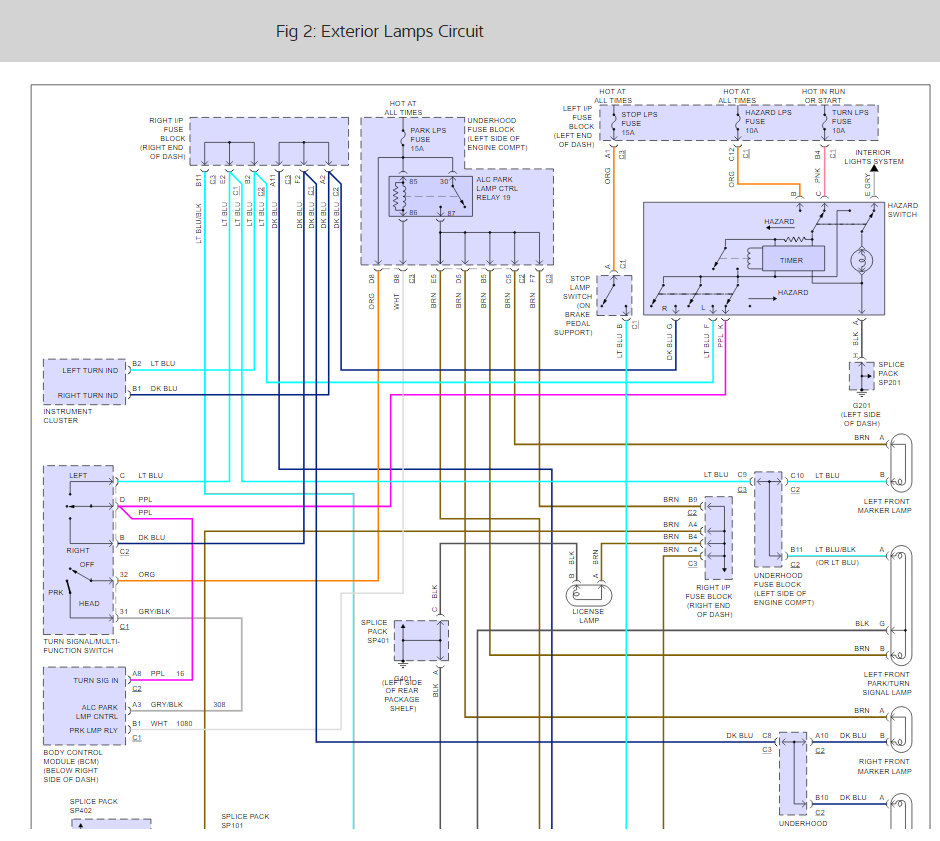Image resolution: width=940 pixels, height=841 pixels.
Task: Click the HAZARD LPS FUSE 10A label
Action: click(768, 121)
